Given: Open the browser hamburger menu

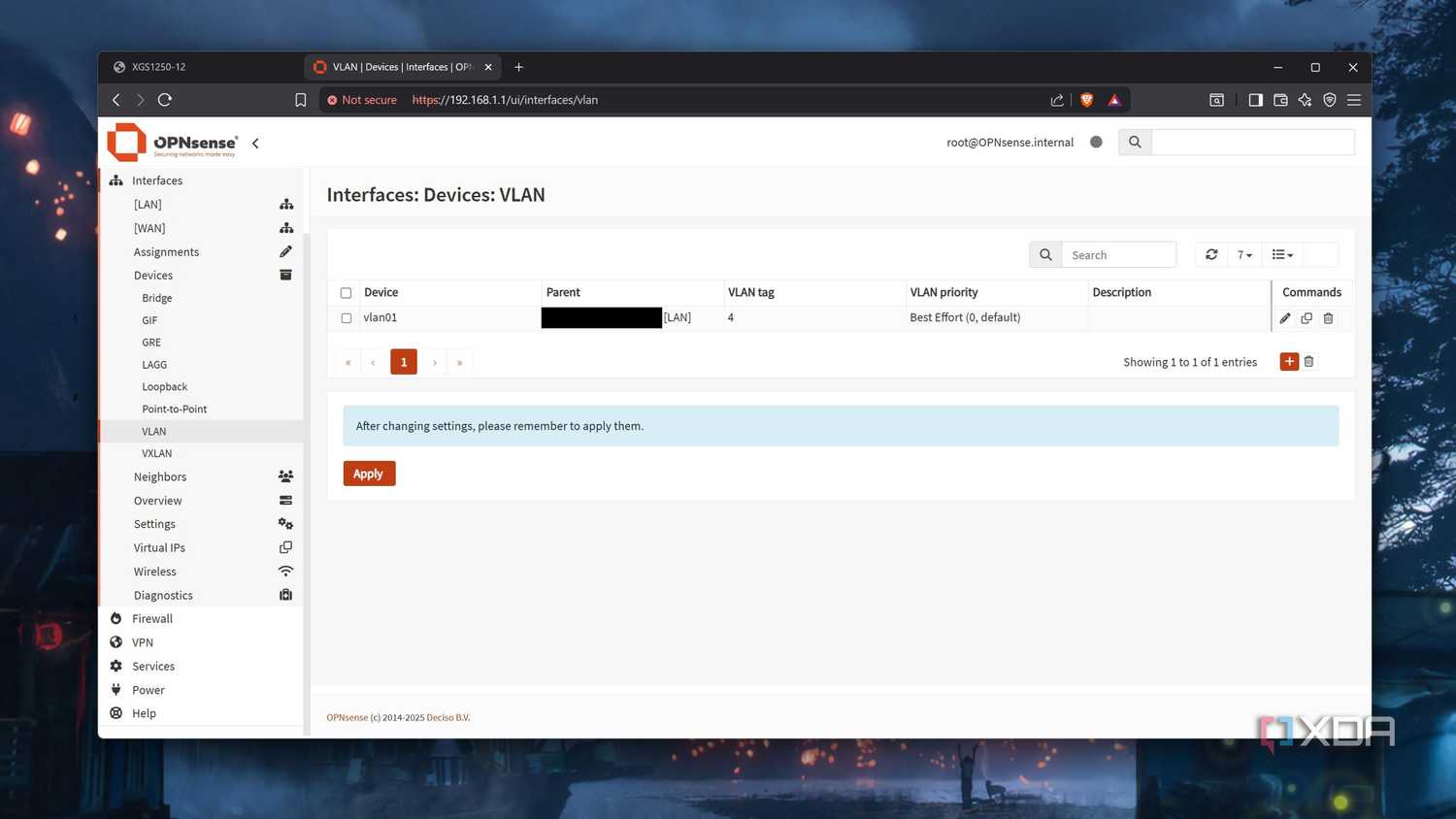Looking at the screenshot, I should tap(1354, 100).
